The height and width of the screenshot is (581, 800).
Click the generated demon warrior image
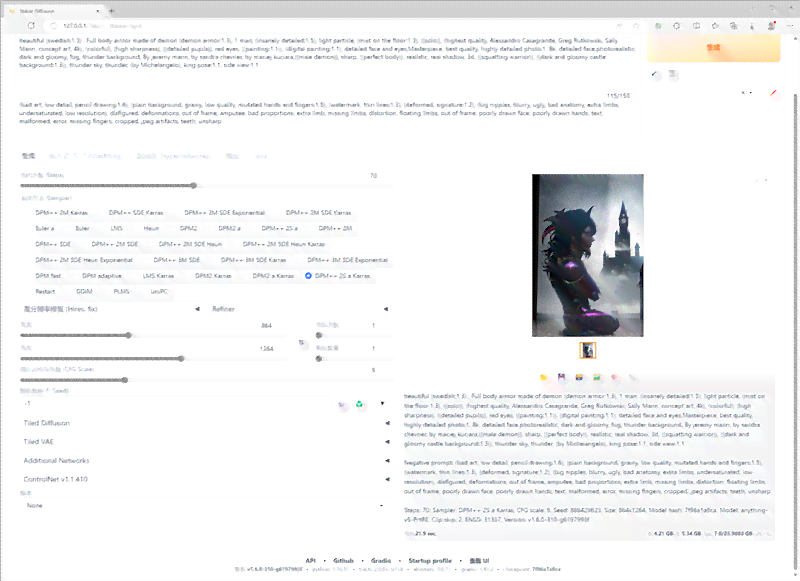tap(588, 255)
